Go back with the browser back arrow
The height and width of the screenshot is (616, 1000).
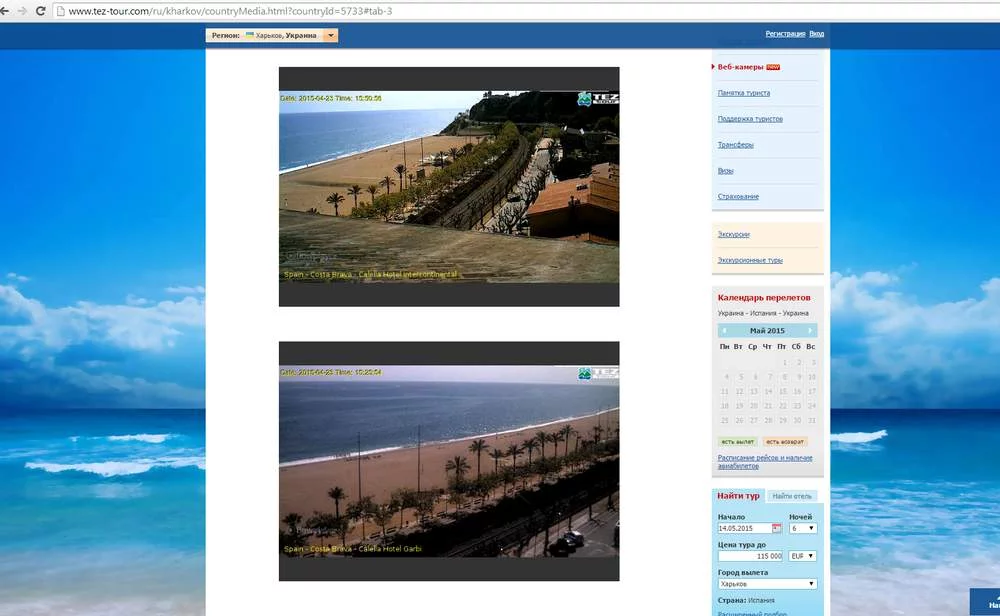tap(5, 11)
